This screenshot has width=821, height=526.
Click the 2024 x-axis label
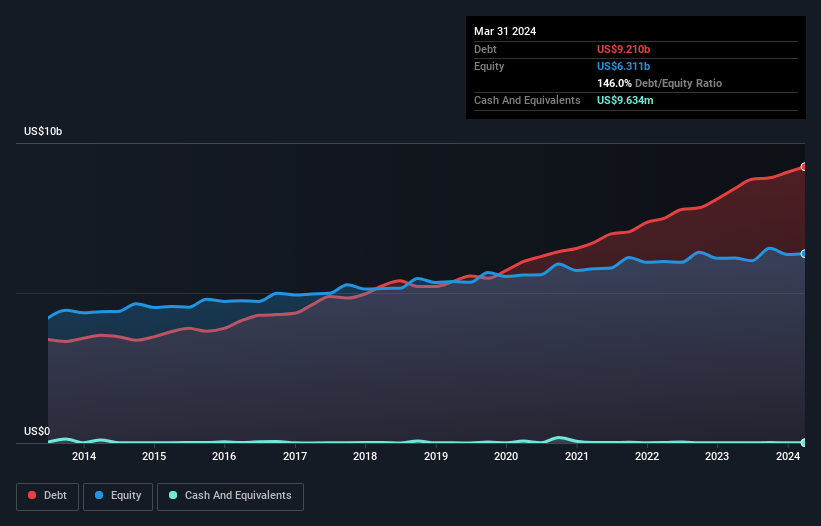pos(787,456)
